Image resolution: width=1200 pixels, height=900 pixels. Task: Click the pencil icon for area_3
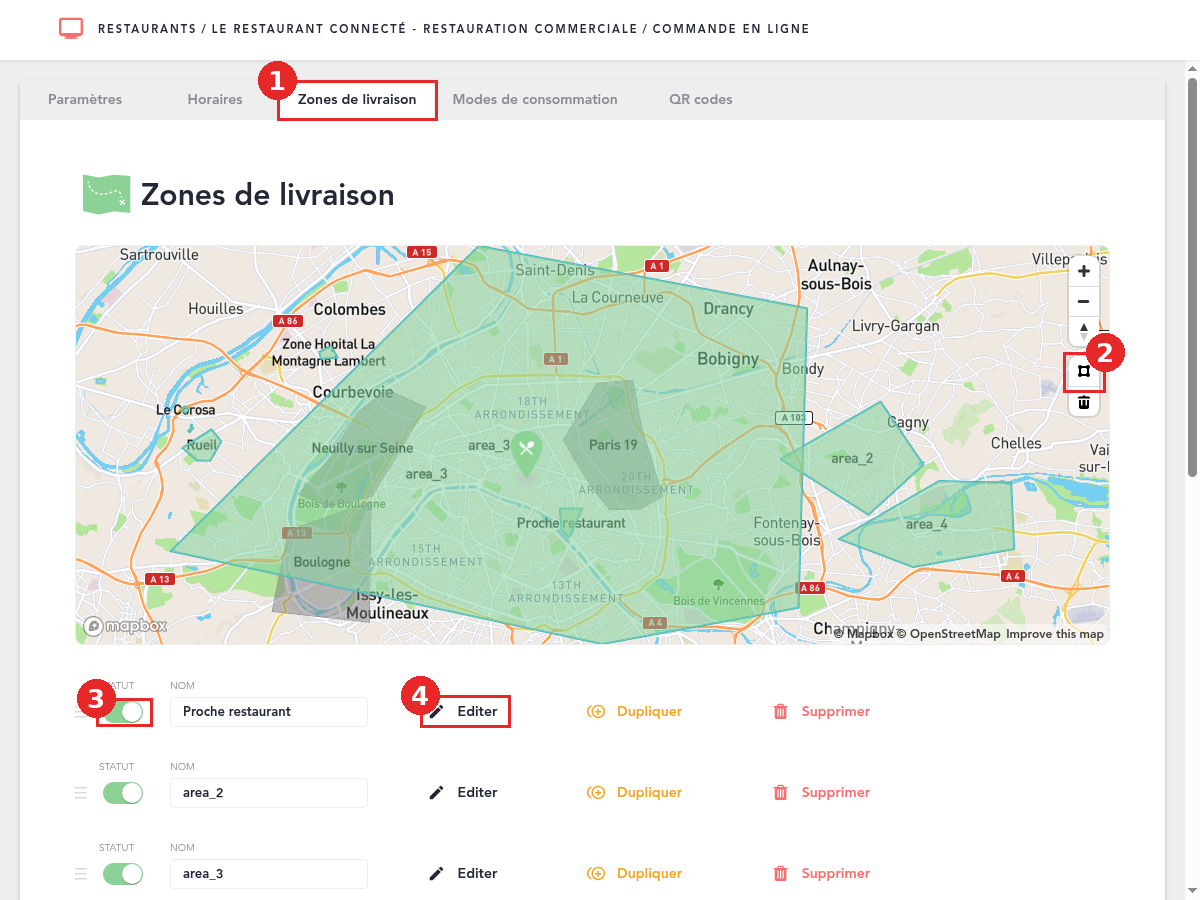click(x=436, y=874)
